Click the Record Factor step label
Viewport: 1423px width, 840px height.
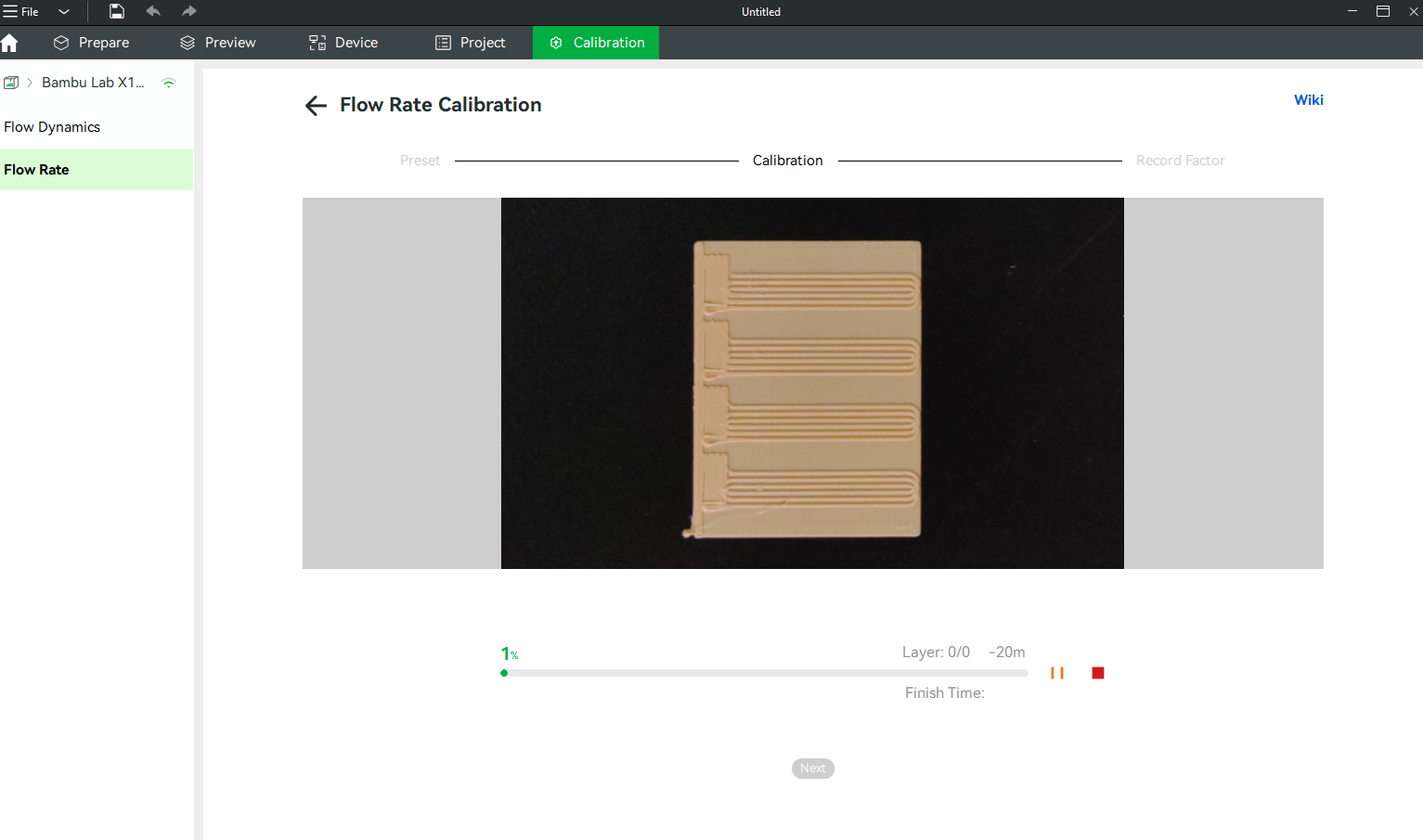coord(1181,161)
